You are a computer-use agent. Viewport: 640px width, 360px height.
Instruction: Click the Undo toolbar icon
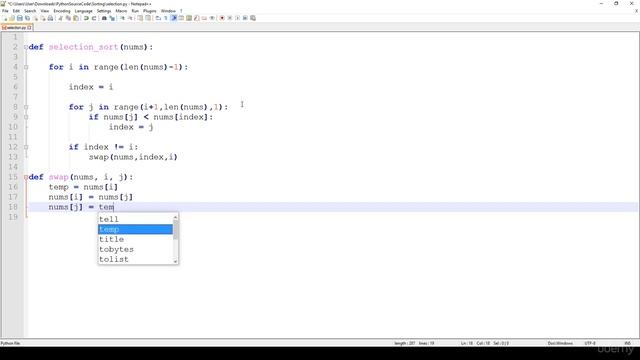[86, 18]
